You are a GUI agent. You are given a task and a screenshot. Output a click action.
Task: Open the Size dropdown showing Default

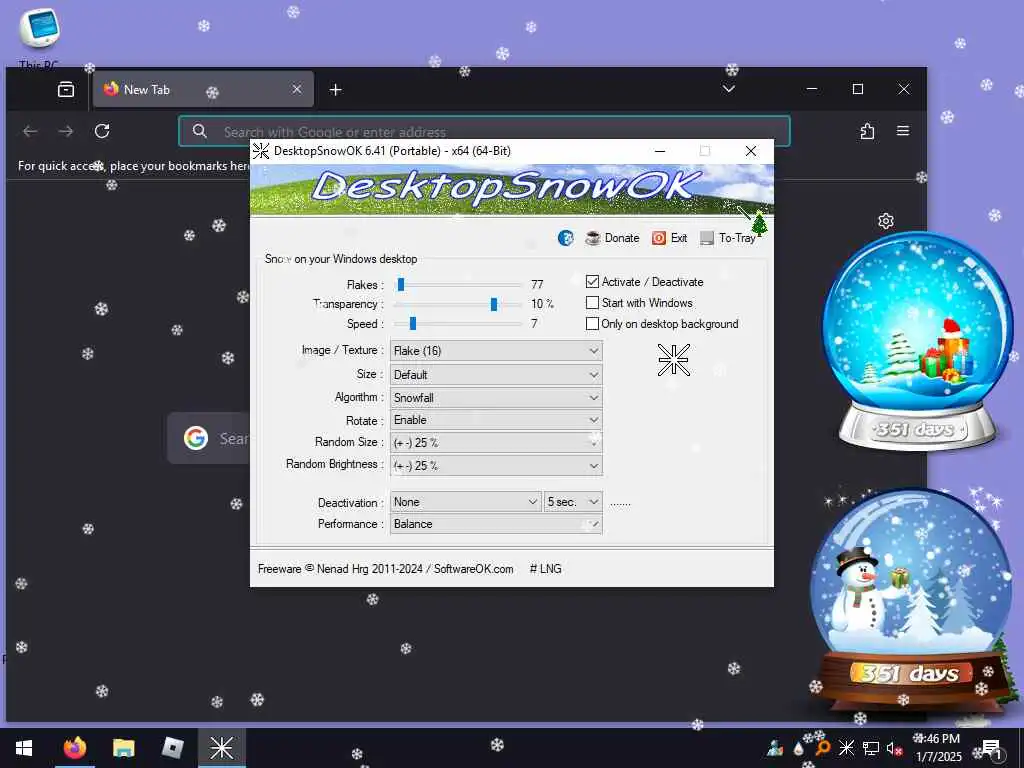click(496, 375)
